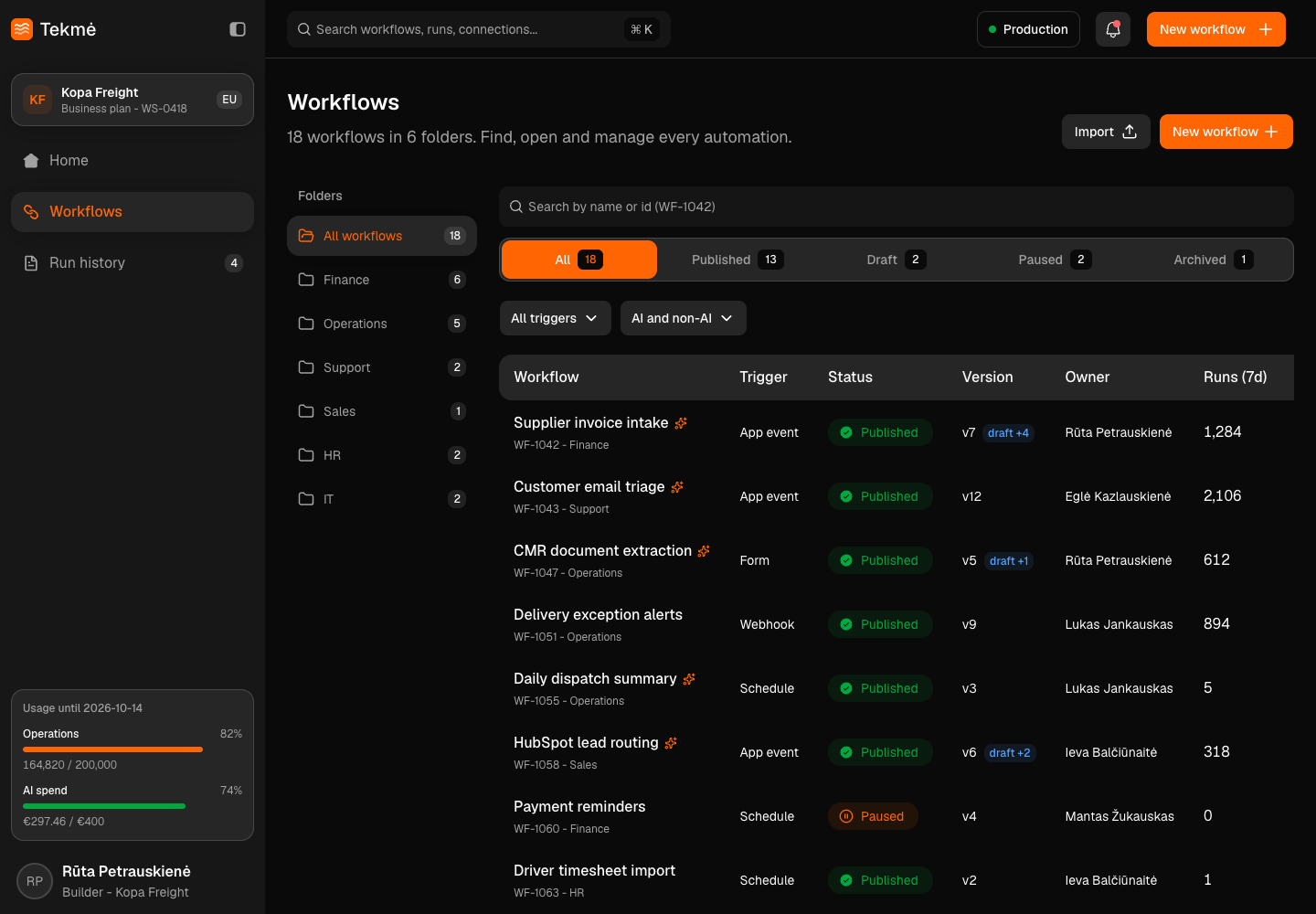Click the Run history document icon

tap(31, 263)
